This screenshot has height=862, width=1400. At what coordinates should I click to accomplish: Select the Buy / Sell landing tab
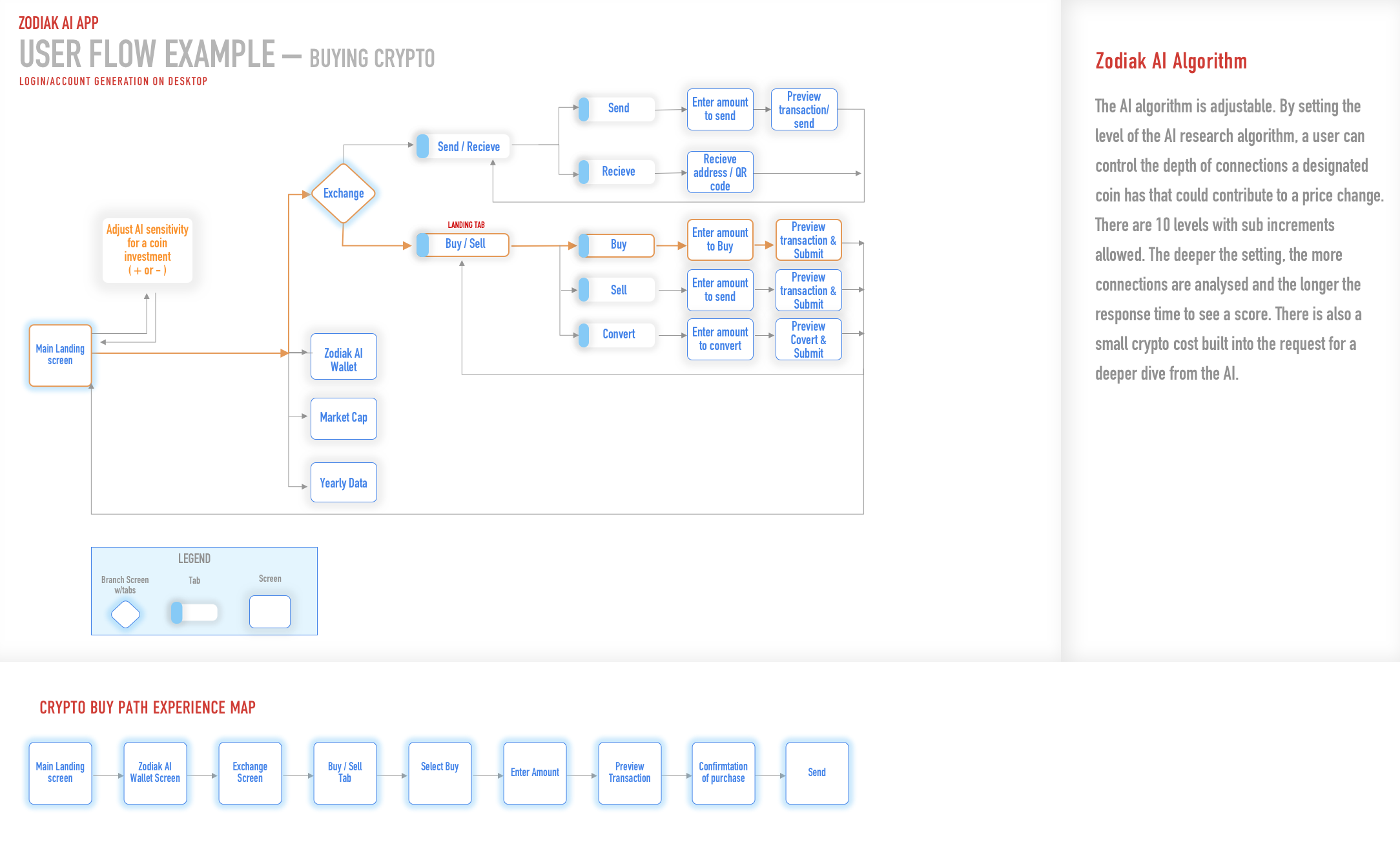pyautogui.click(x=463, y=244)
